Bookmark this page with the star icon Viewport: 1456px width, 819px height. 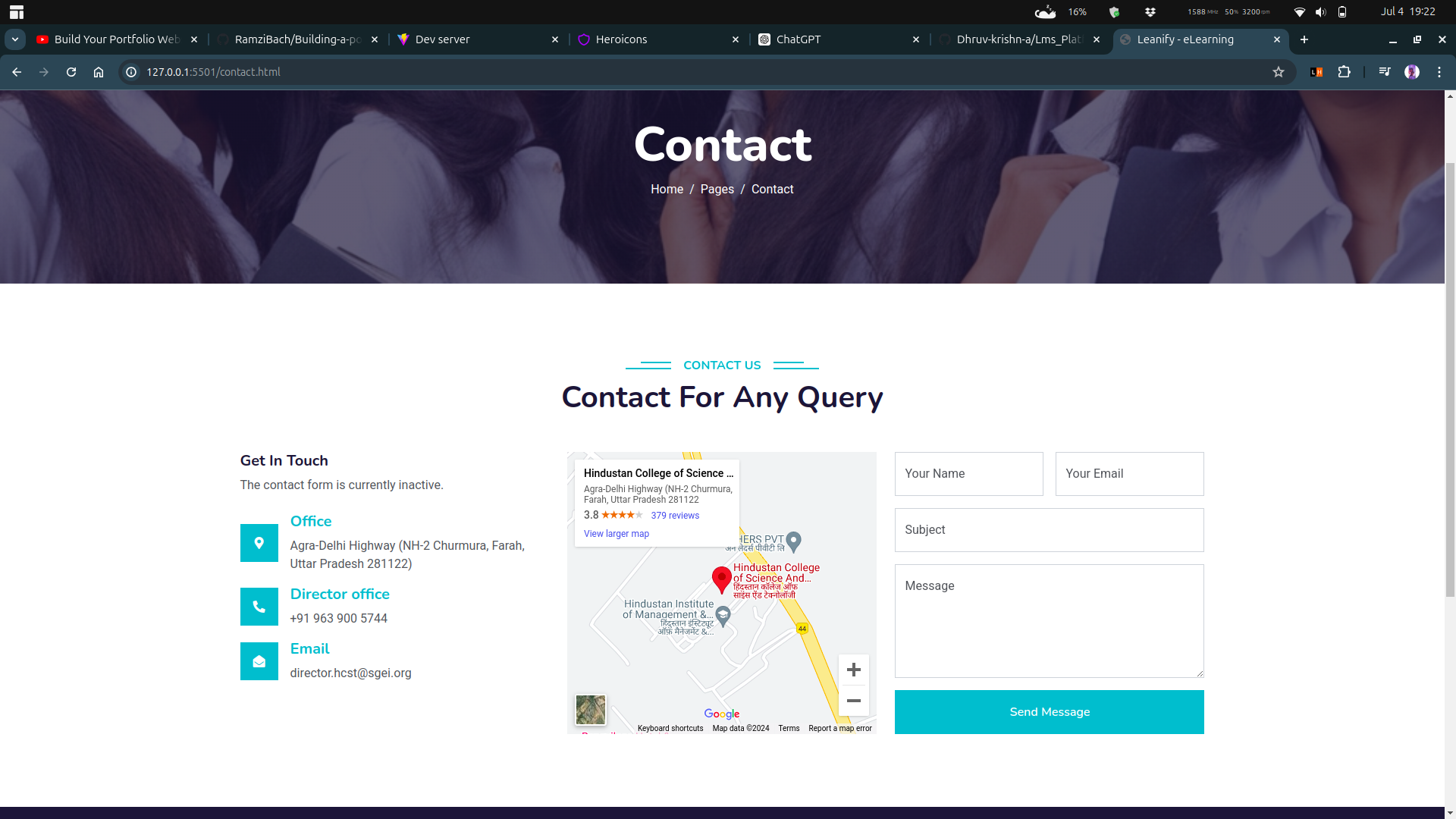[x=1279, y=72]
